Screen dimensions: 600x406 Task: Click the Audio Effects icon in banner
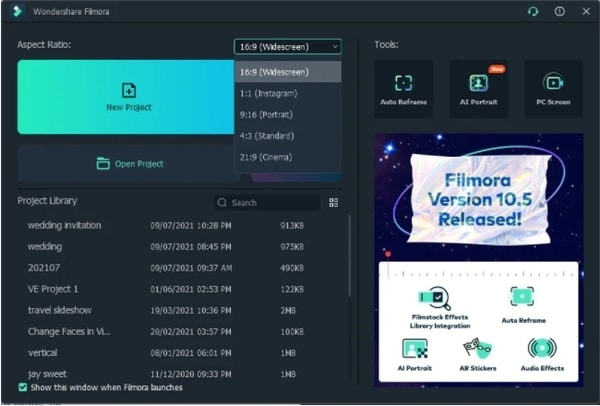click(542, 347)
